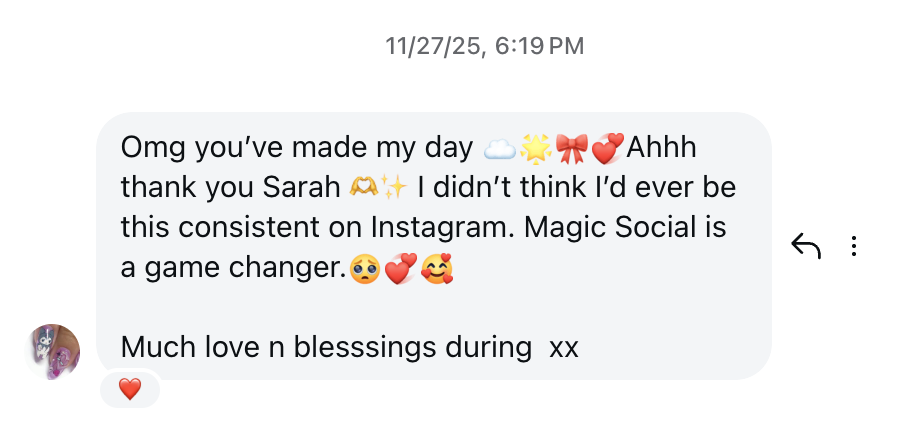Open the three-dot more options menu
Viewport: 916px width, 438px height.
coord(854,246)
